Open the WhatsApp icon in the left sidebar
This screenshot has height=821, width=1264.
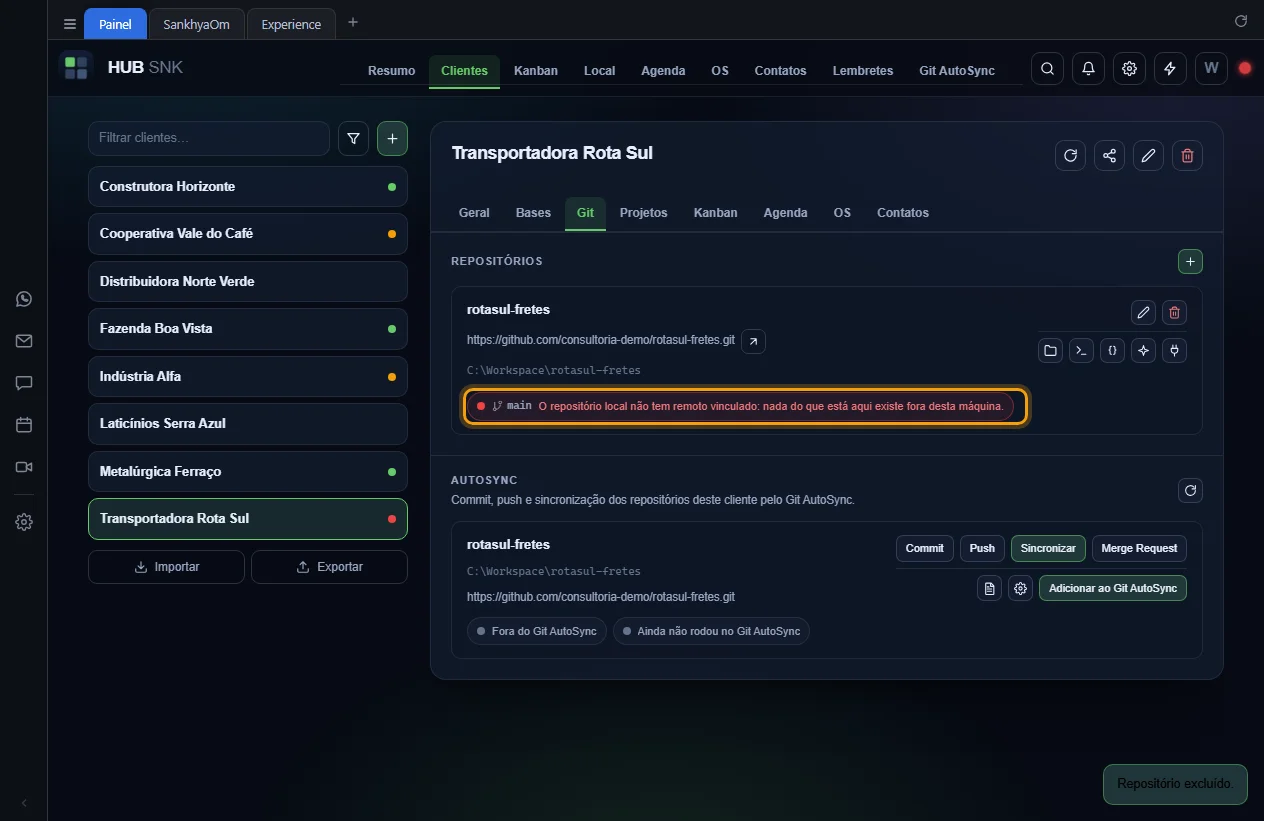tap(24, 299)
